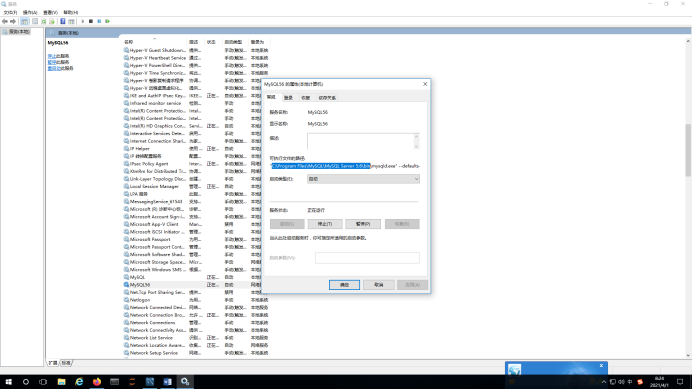Open the Log On tab in dialog

[288, 98]
